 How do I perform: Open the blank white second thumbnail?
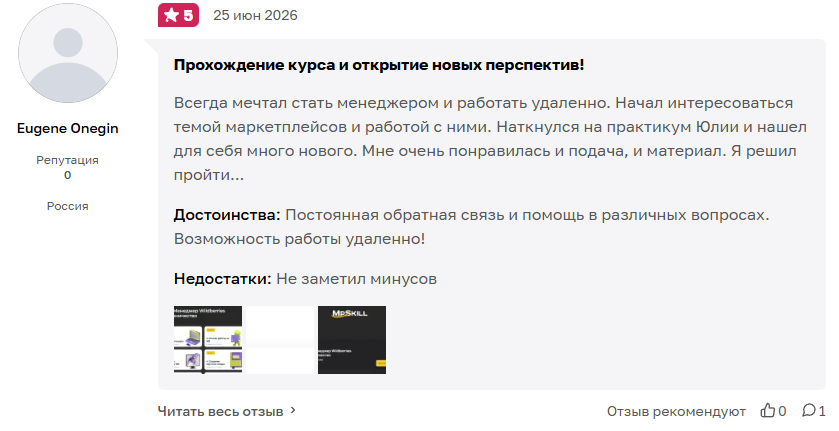coord(280,340)
